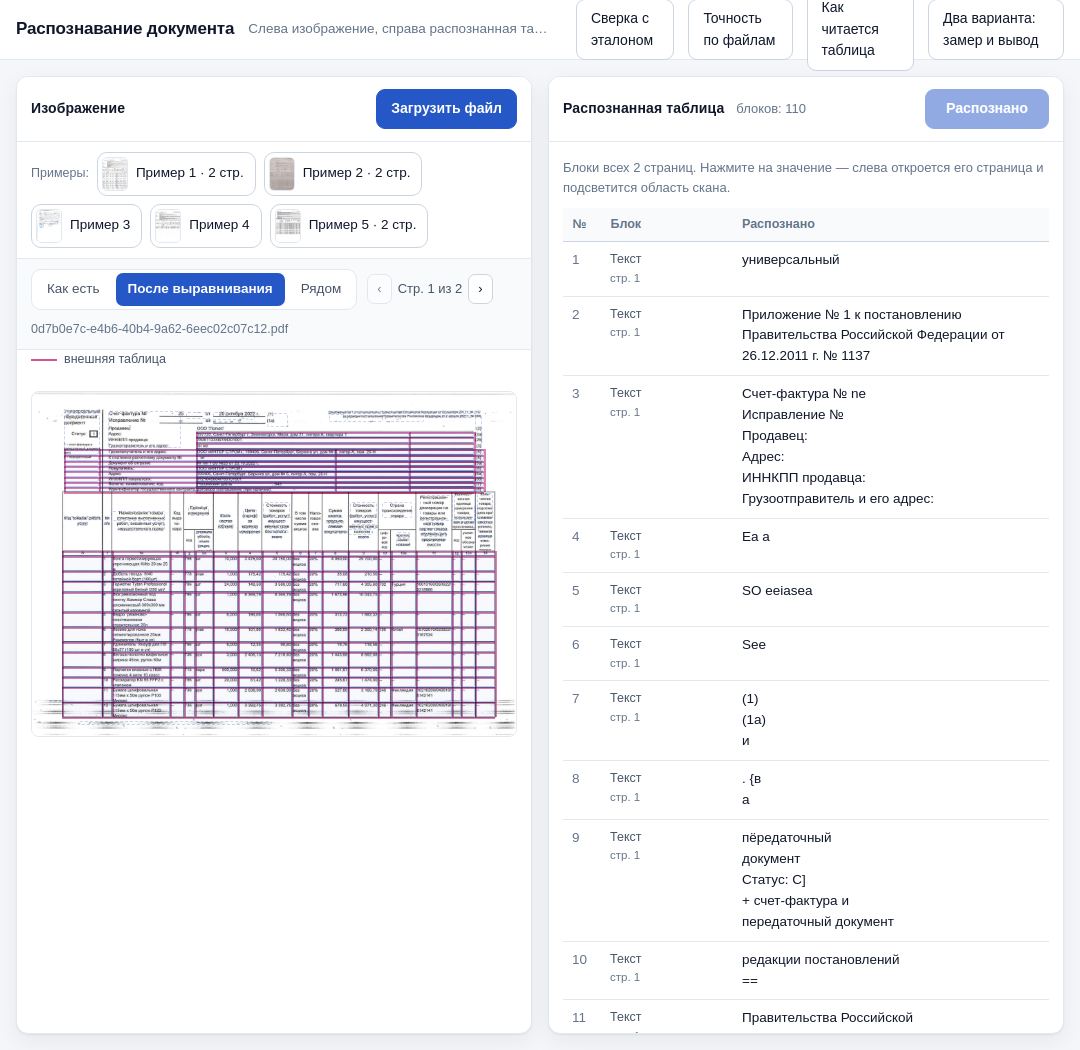This screenshot has height=1050, width=1080.
Task: Click recognized value "SO eeiasea"
Action: 777,591
